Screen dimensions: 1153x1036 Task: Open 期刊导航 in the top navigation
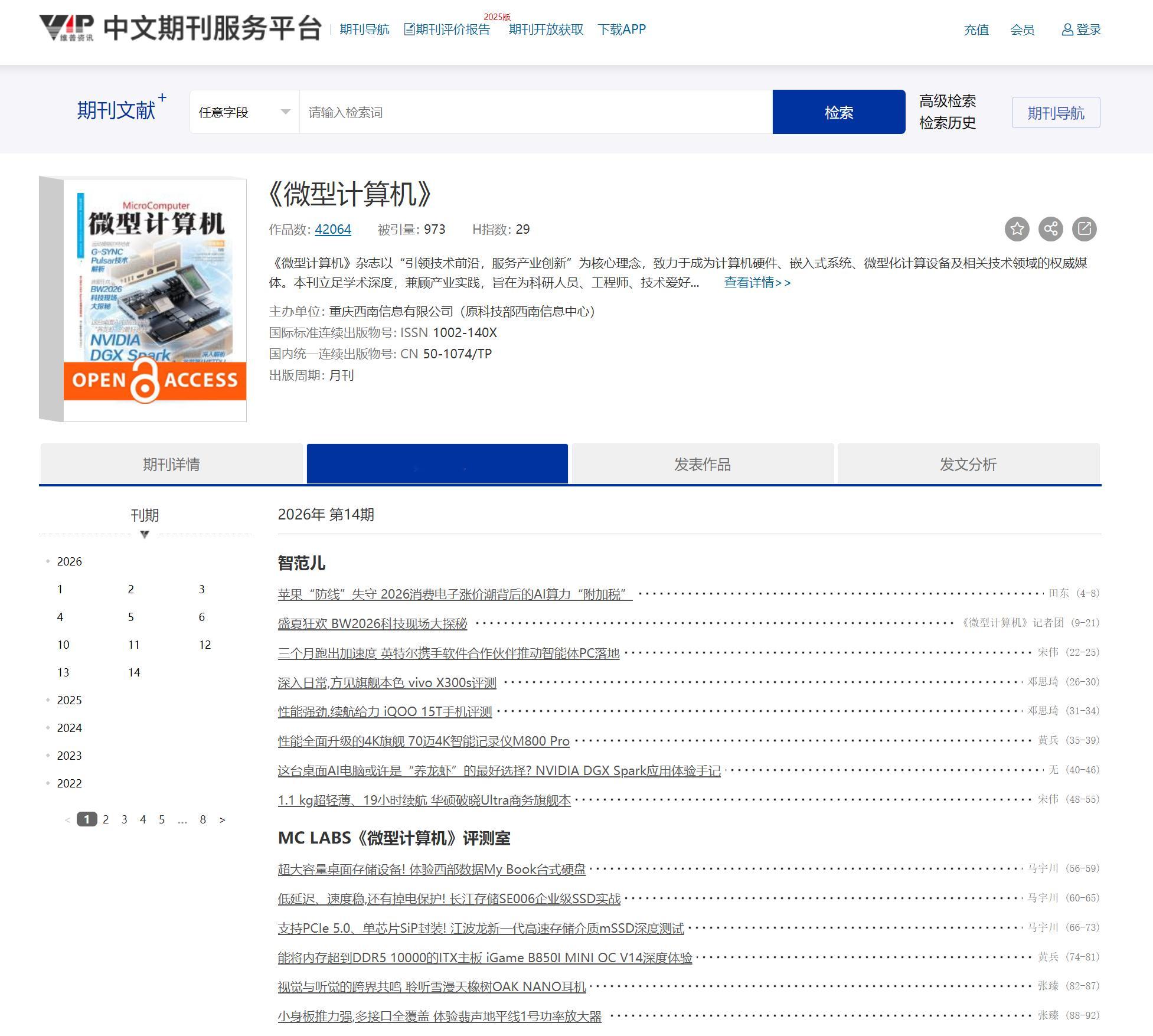[x=364, y=30]
